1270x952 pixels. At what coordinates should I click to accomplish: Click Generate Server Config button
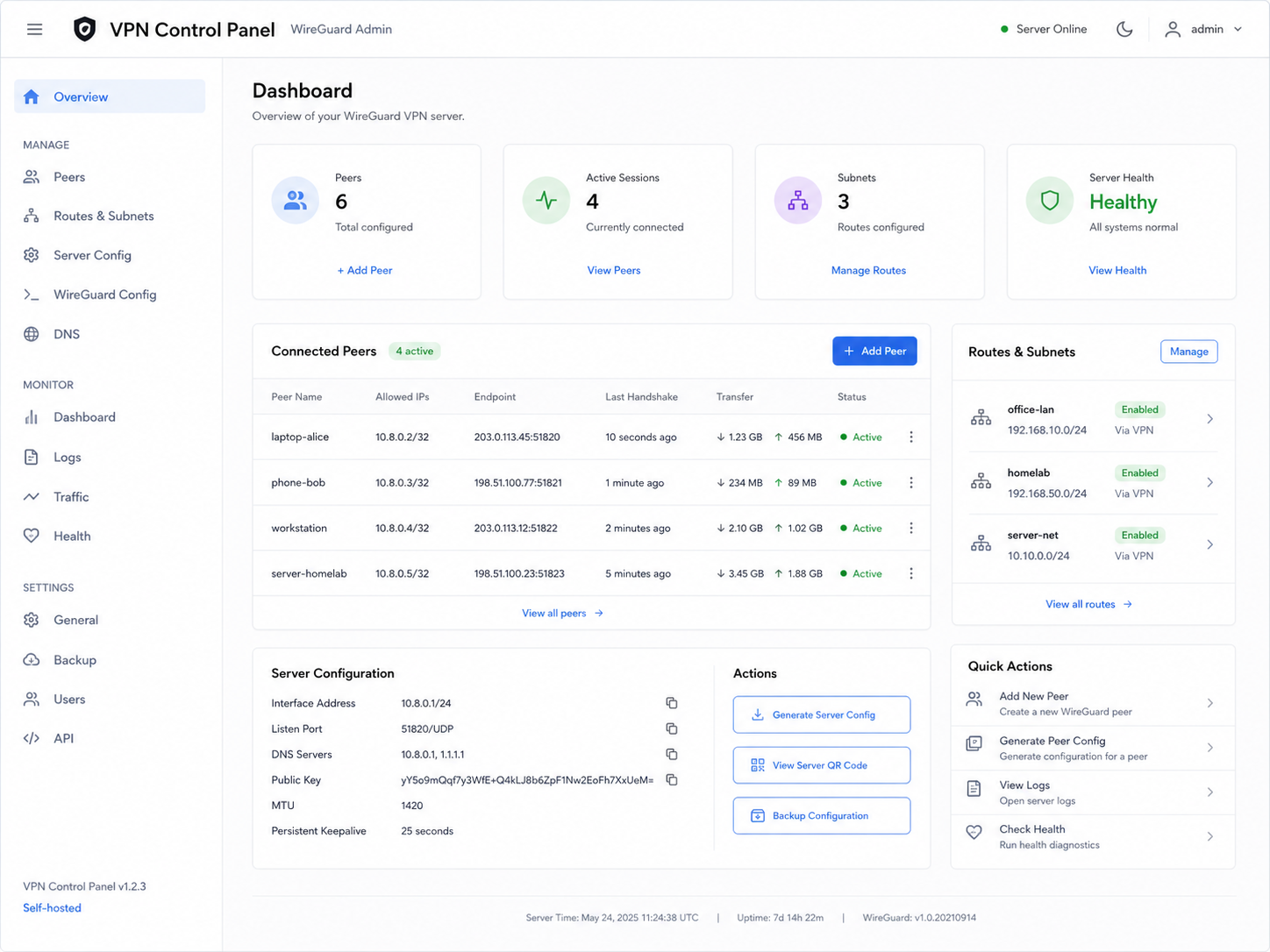point(822,714)
